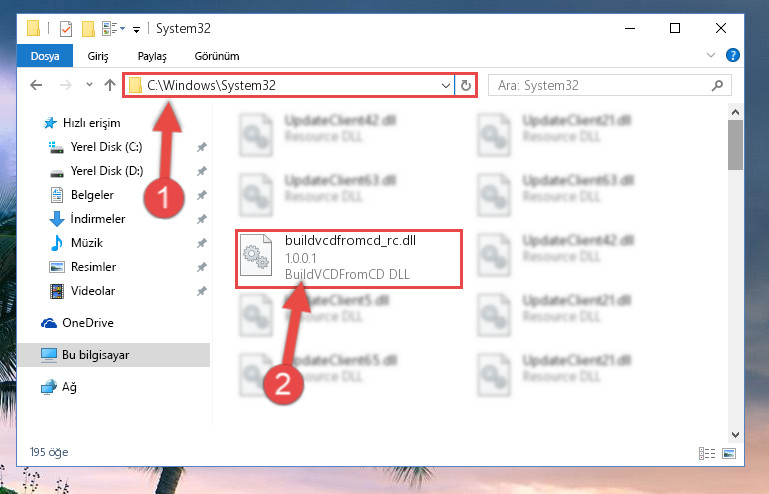Screen dimensions: 769x494
Task: Open İndirmeler in the navigation pane
Action: coord(97,219)
